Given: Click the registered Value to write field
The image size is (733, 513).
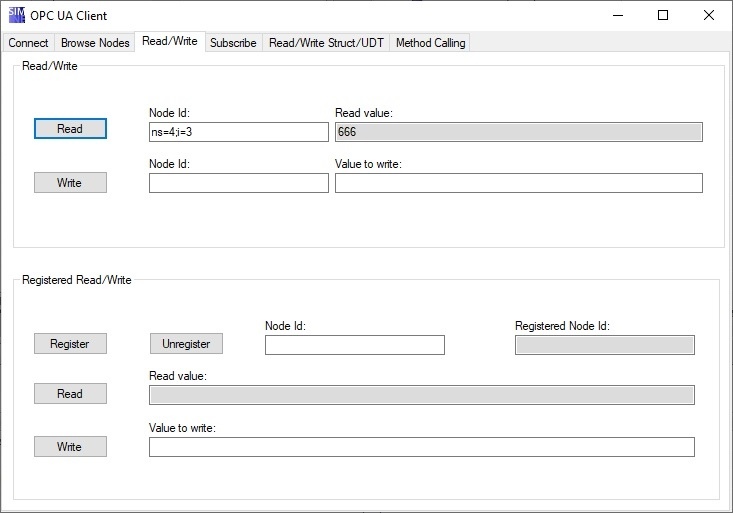Looking at the screenshot, I should tap(422, 447).
